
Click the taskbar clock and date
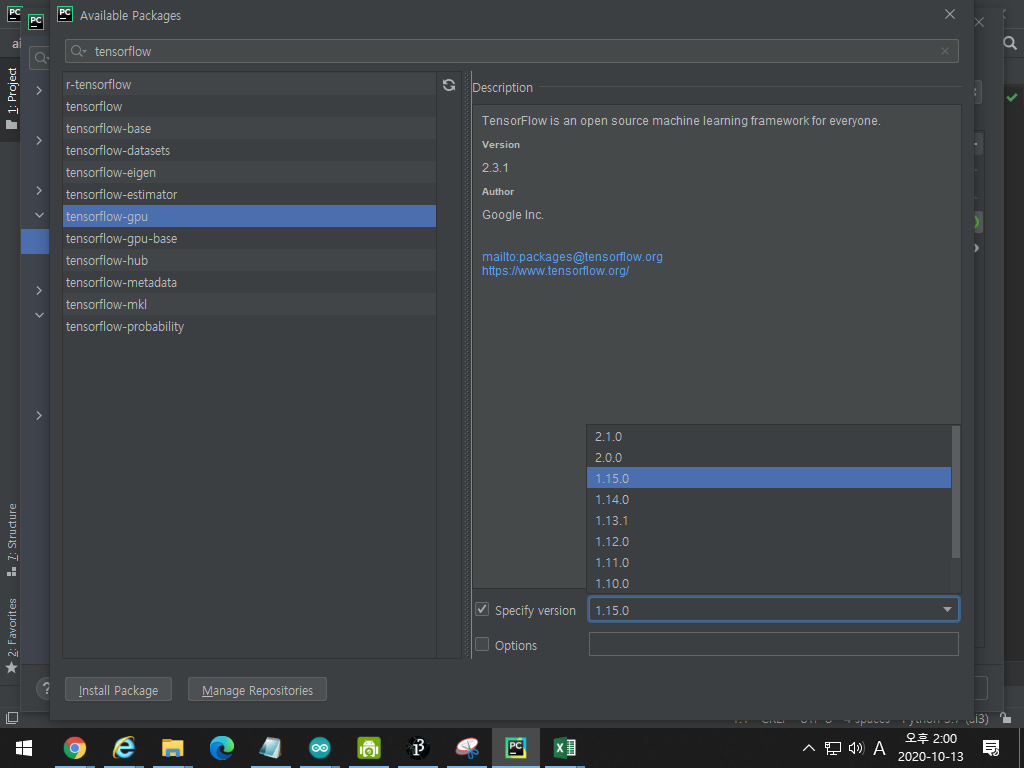931,748
